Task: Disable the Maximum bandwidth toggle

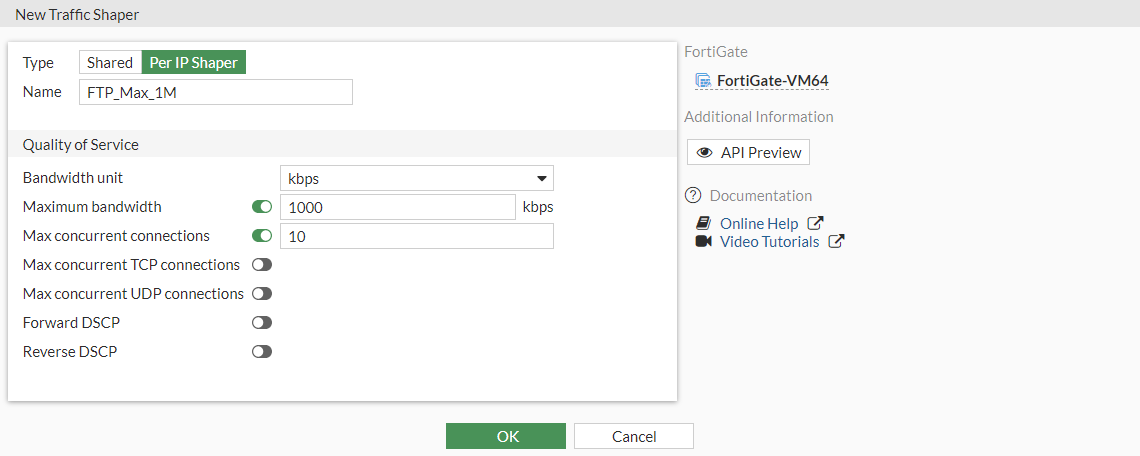Action: (262, 207)
